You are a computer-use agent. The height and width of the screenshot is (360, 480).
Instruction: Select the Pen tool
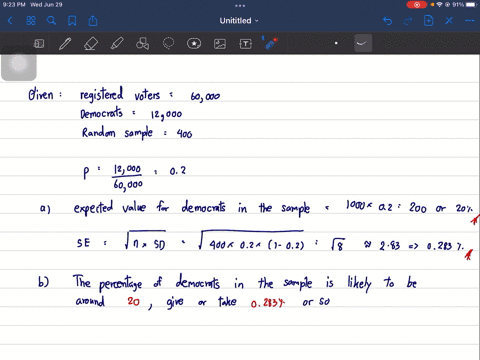coord(65,44)
